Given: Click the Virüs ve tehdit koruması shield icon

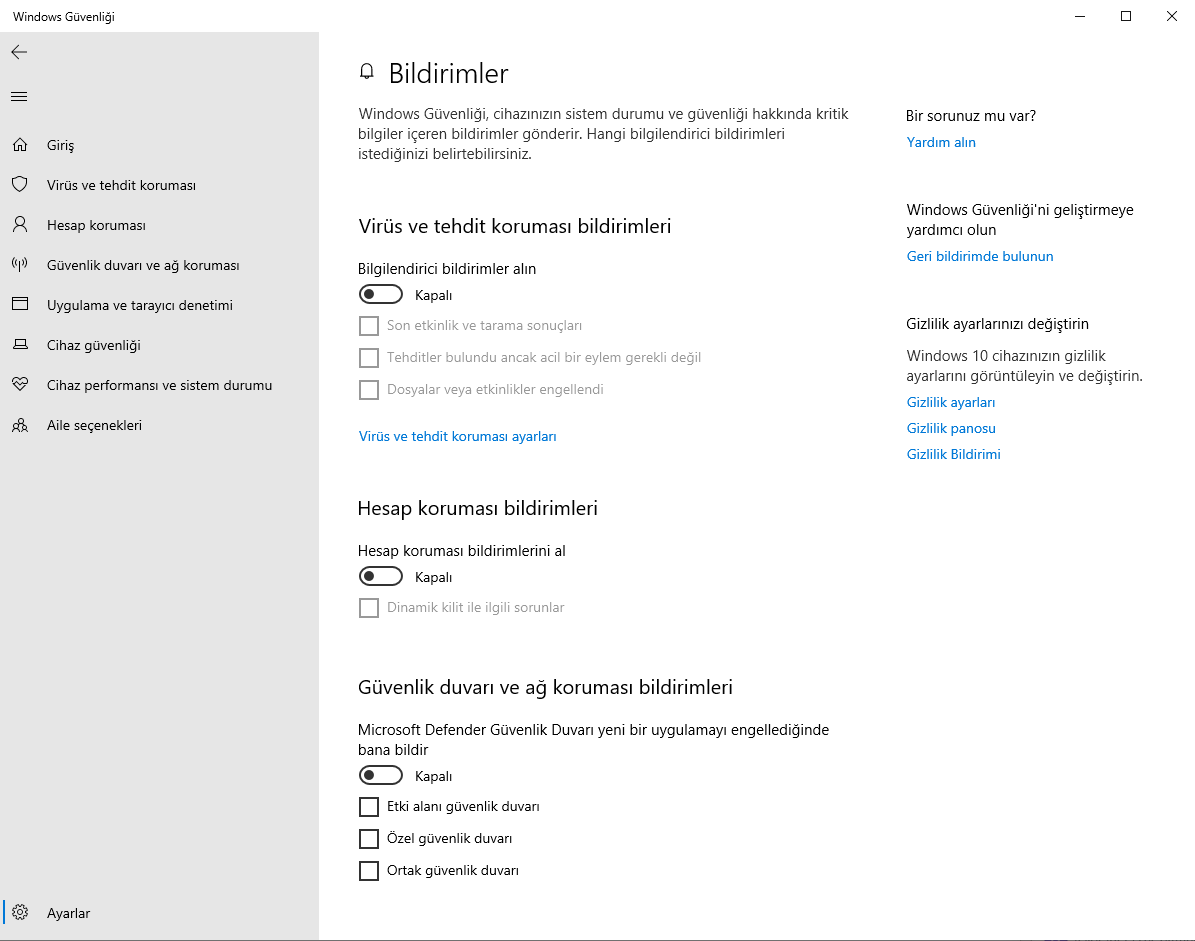Looking at the screenshot, I should [x=19, y=185].
